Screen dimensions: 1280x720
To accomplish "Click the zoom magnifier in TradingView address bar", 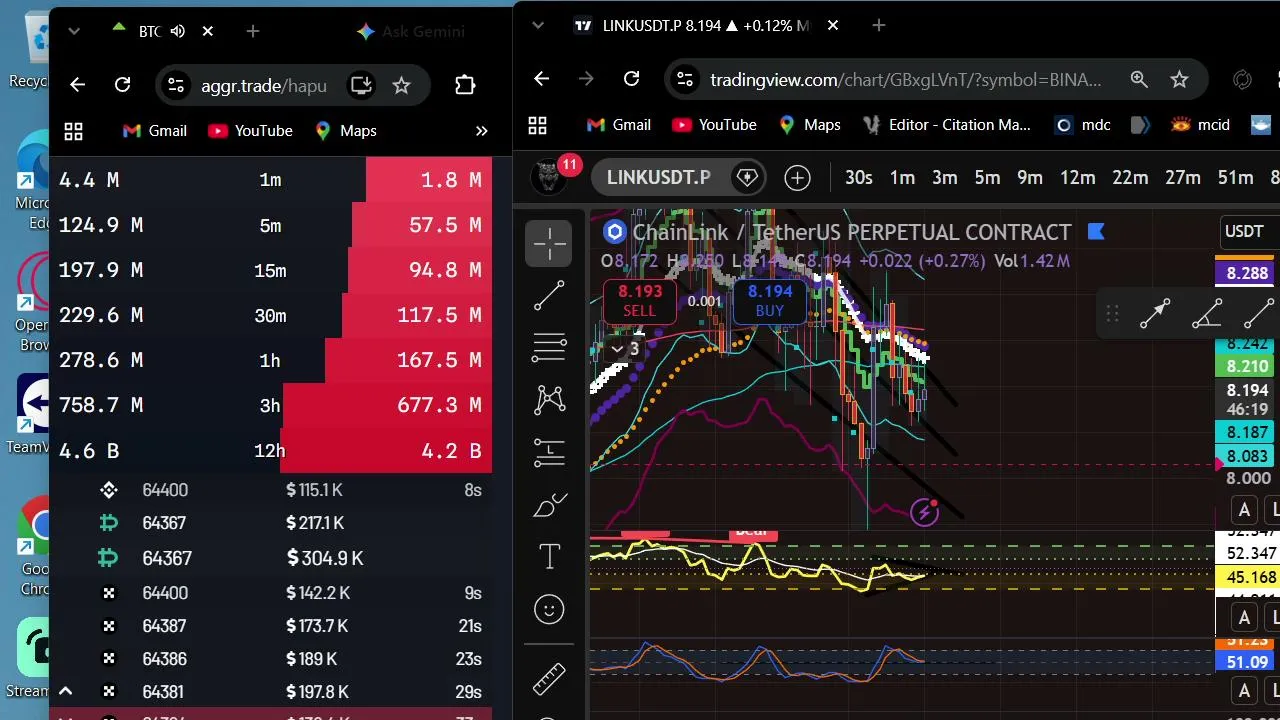I will 1139,79.
